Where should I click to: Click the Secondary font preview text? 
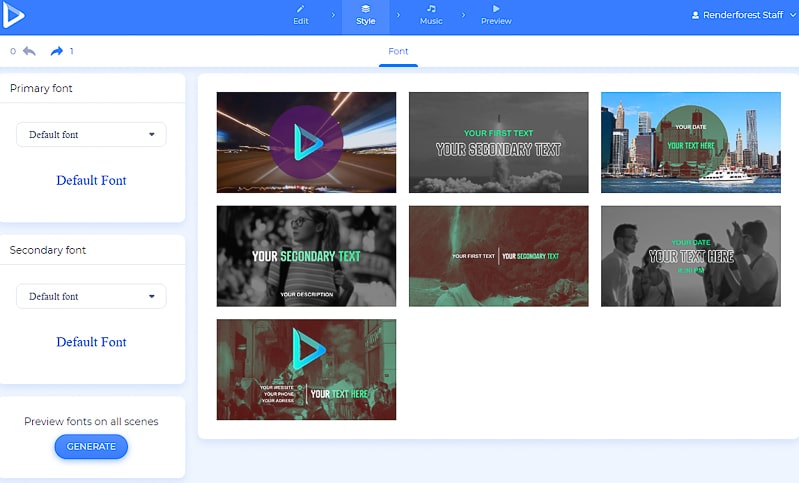(91, 342)
